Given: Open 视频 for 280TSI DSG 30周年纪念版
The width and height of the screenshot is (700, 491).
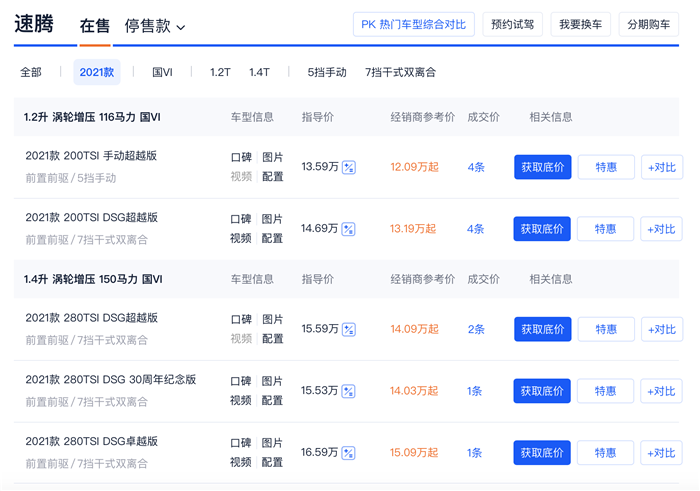Looking at the screenshot, I should (x=241, y=400).
